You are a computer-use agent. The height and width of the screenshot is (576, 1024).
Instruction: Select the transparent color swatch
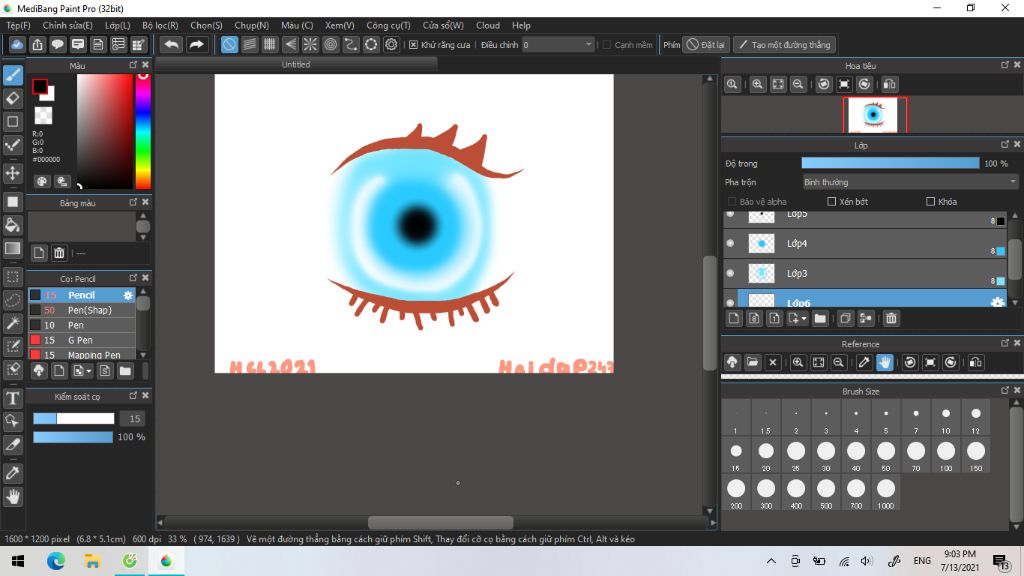click(x=43, y=116)
